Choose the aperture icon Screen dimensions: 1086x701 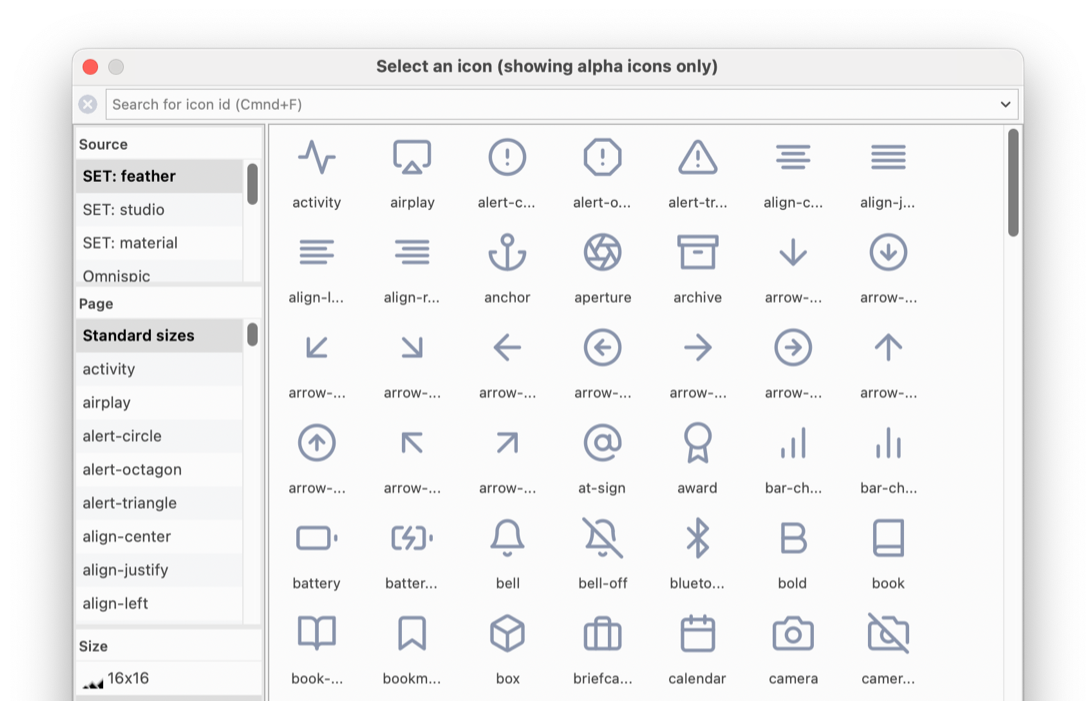(602, 253)
